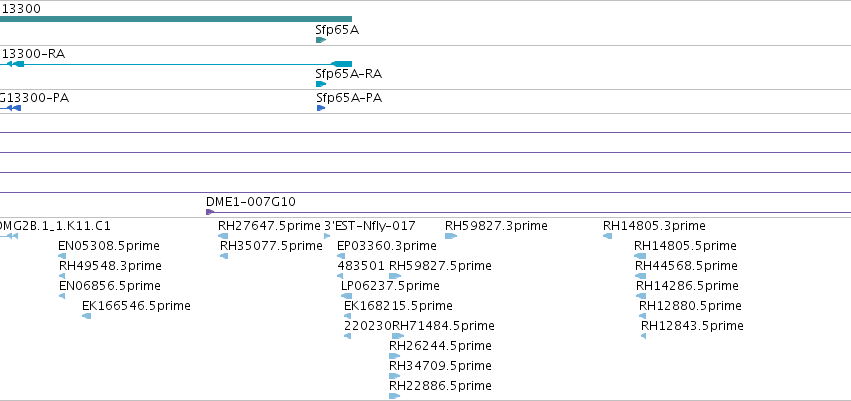Screen dimensions: 851x401
Task: Select the RH22886.5prime EST glyph
Action: (395, 396)
